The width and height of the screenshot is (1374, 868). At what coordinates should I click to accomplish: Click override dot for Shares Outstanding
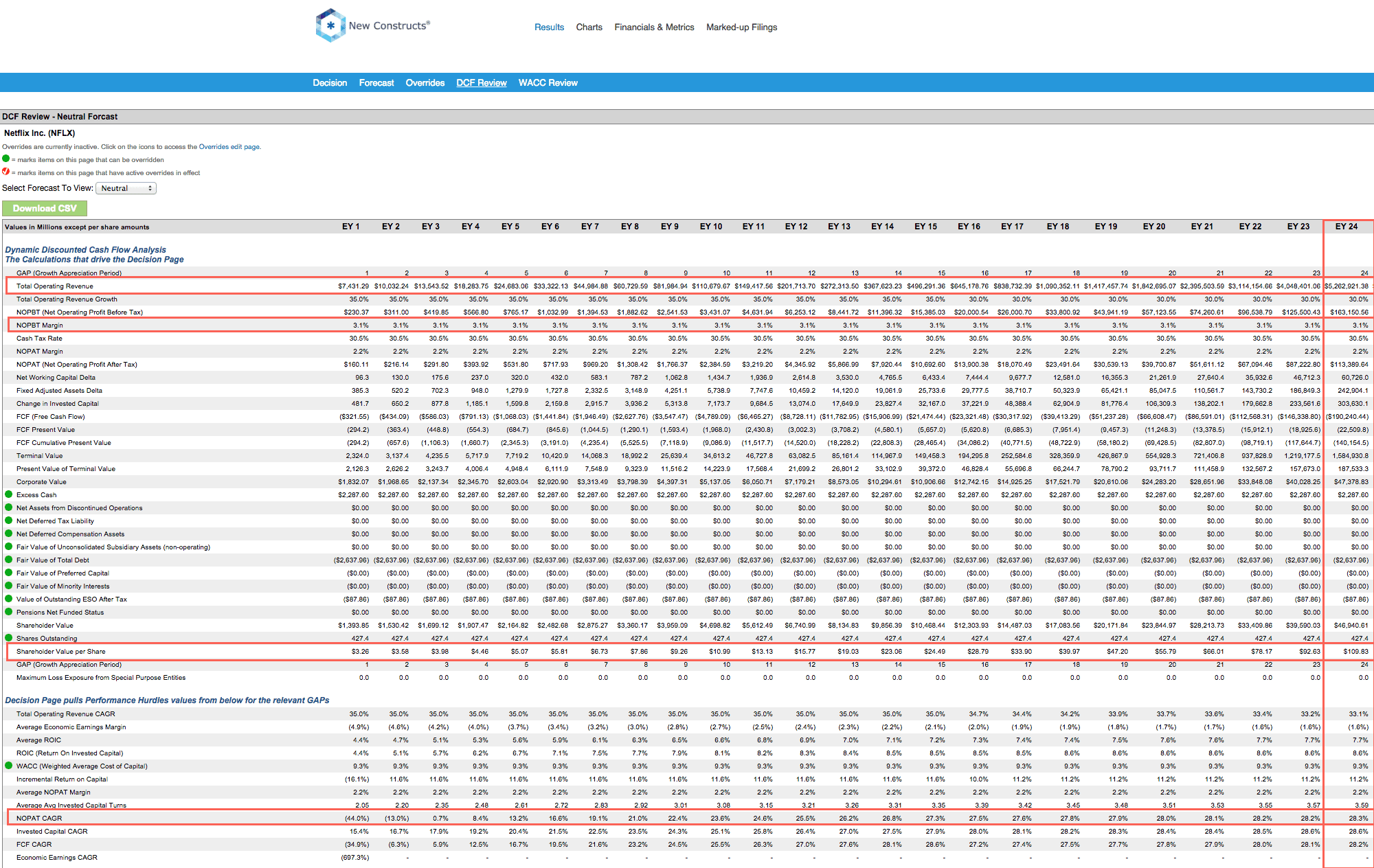[x=9, y=638]
